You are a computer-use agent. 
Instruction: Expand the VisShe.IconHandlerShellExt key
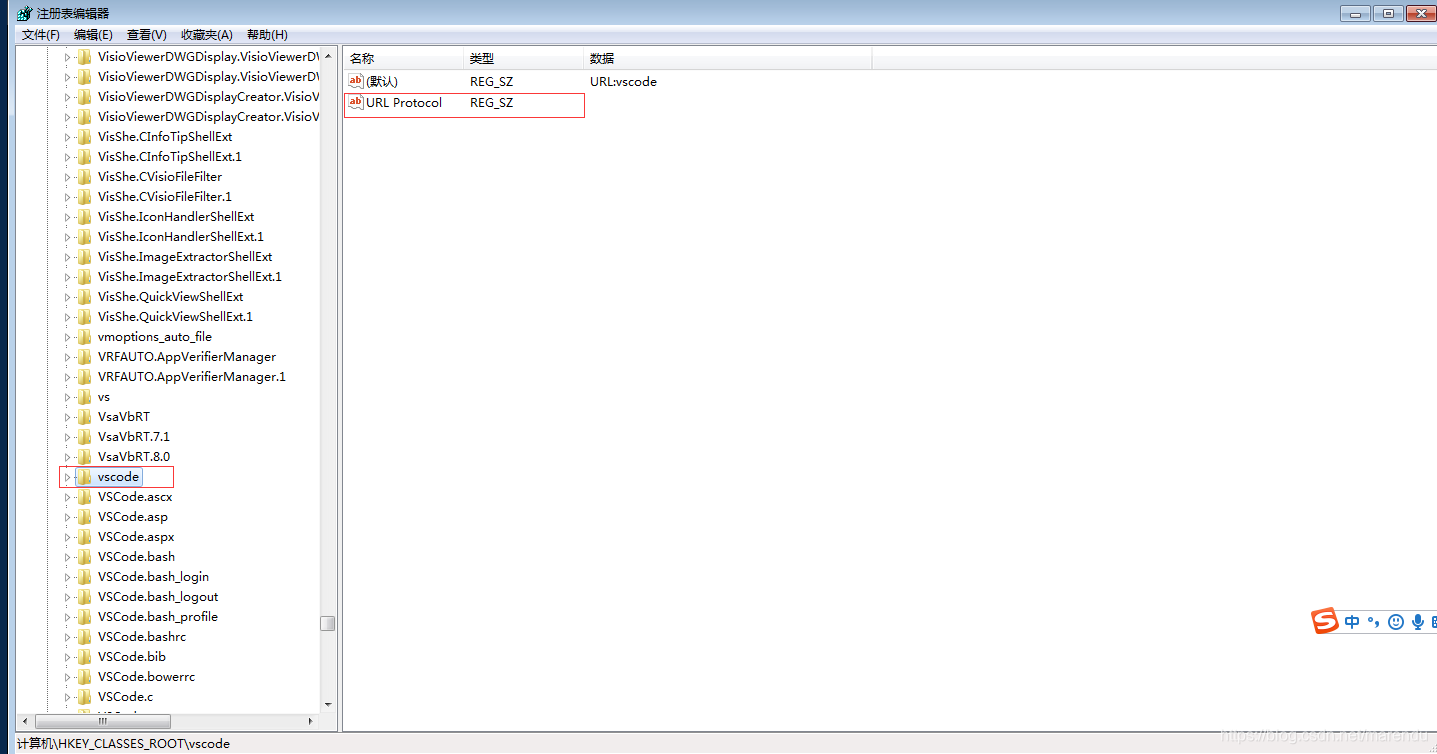pyautogui.click(x=68, y=217)
